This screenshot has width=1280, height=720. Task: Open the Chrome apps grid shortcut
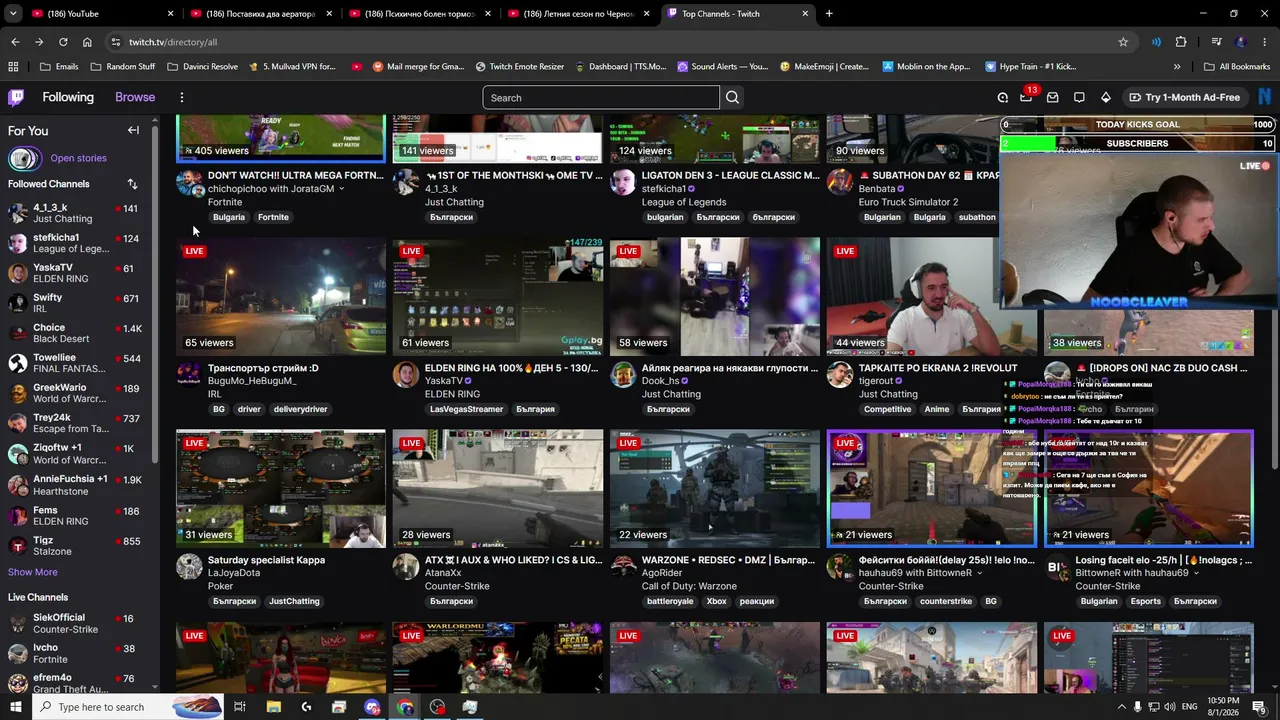coord(13,67)
